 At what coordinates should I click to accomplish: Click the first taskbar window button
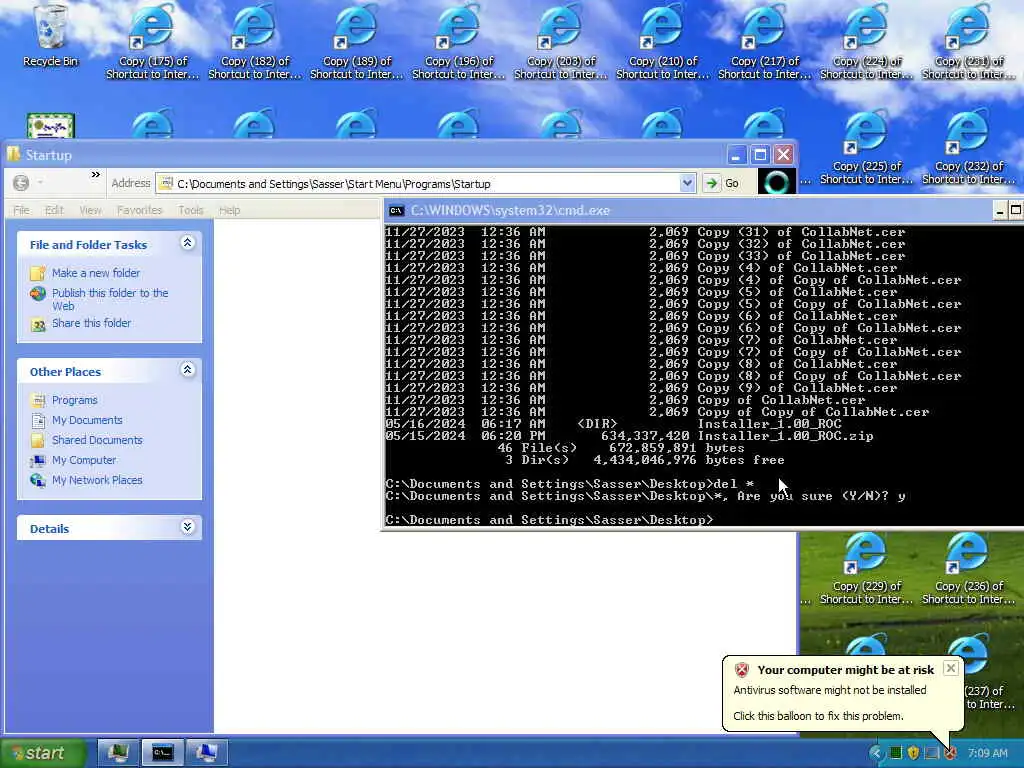pos(118,753)
